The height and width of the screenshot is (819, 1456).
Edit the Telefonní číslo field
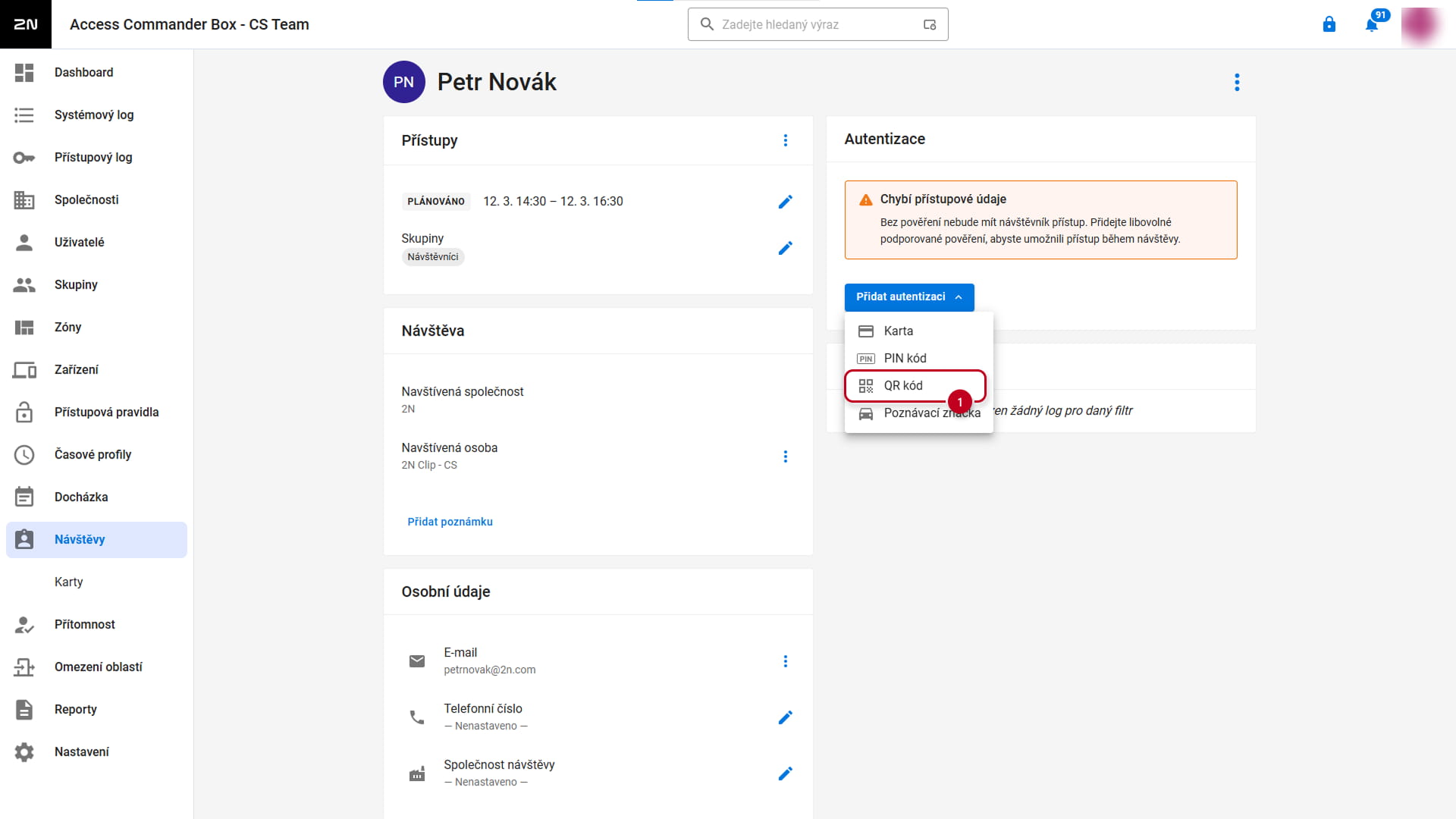[786, 717]
